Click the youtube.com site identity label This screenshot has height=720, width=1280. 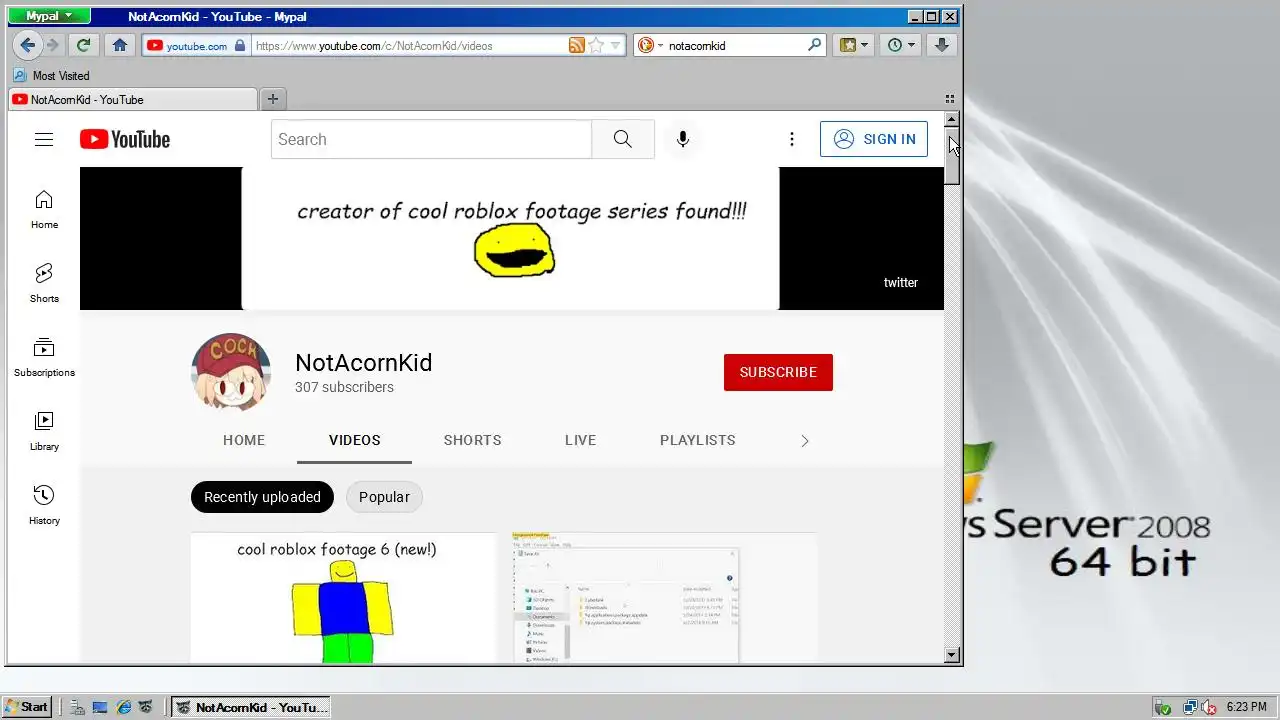[x=196, y=45]
